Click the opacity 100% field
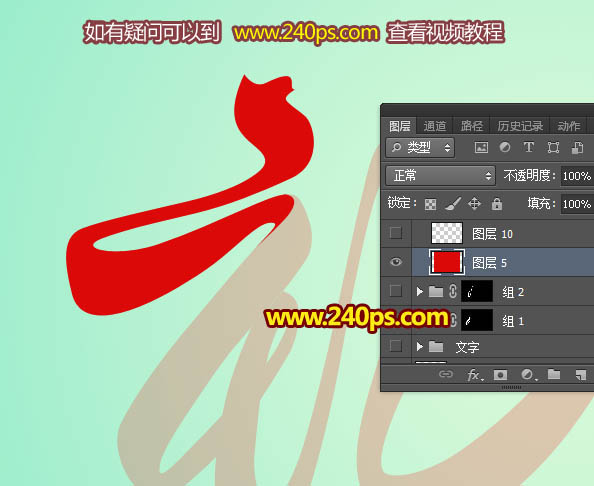This screenshot has width=594, height=486. click(577, 176)
